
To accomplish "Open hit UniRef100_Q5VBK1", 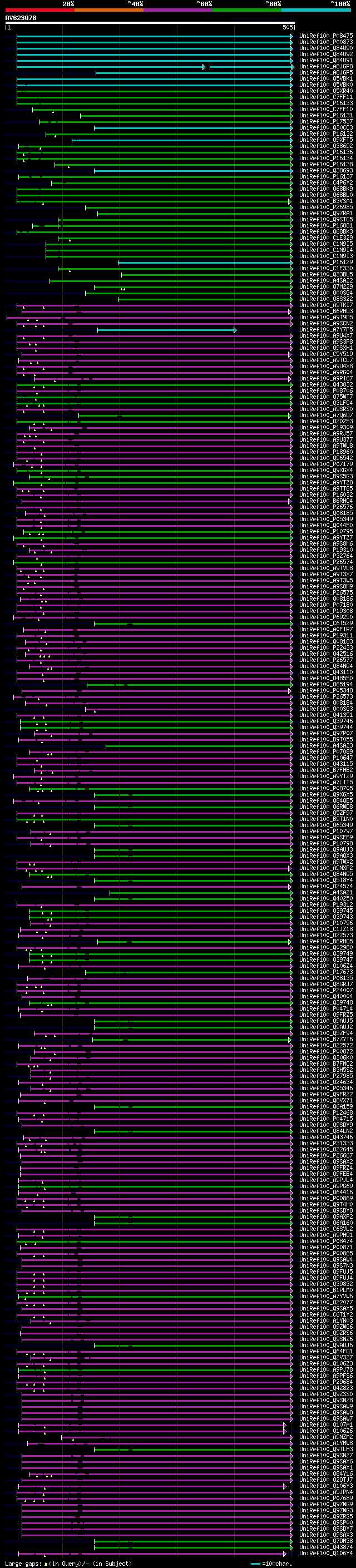I will tap(326, 78).
